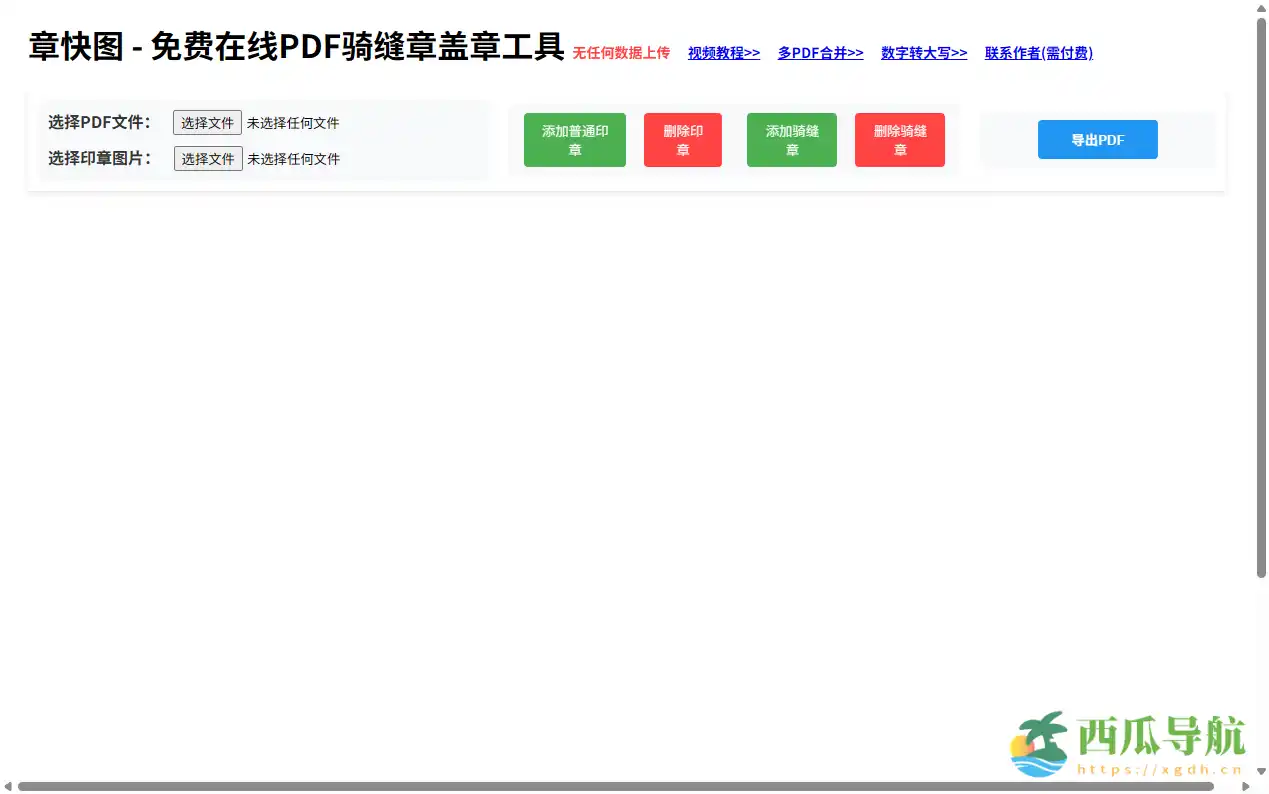Click the 无任何数据上传 notice text
This screenshot has width=1269, height=794.
coord(620,53)
